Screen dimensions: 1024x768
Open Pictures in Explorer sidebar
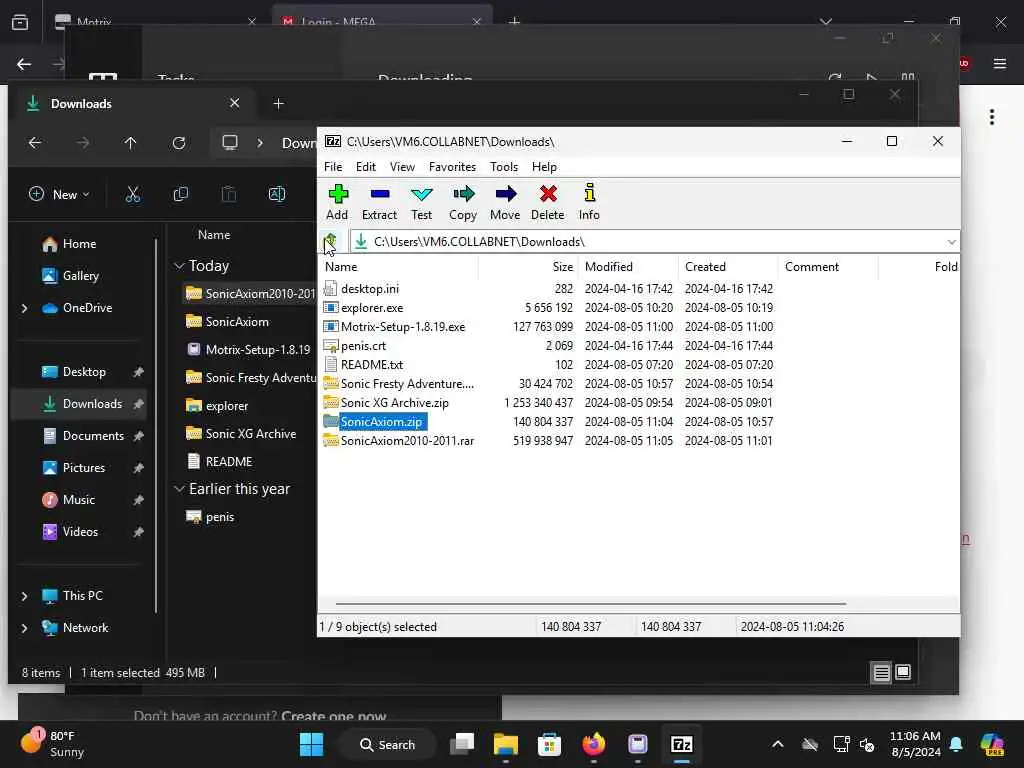82,468
